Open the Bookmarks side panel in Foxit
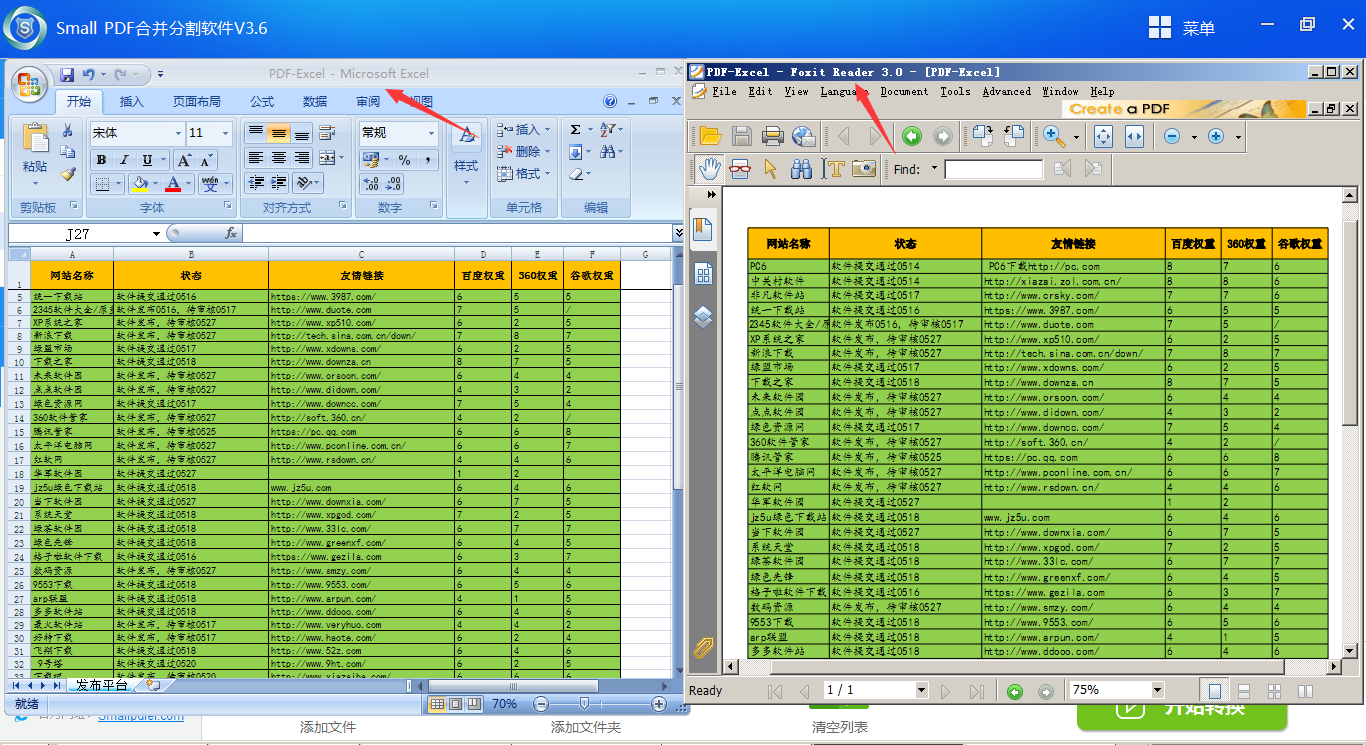This screenshot has height=745, width=1366. pos(703,229)
